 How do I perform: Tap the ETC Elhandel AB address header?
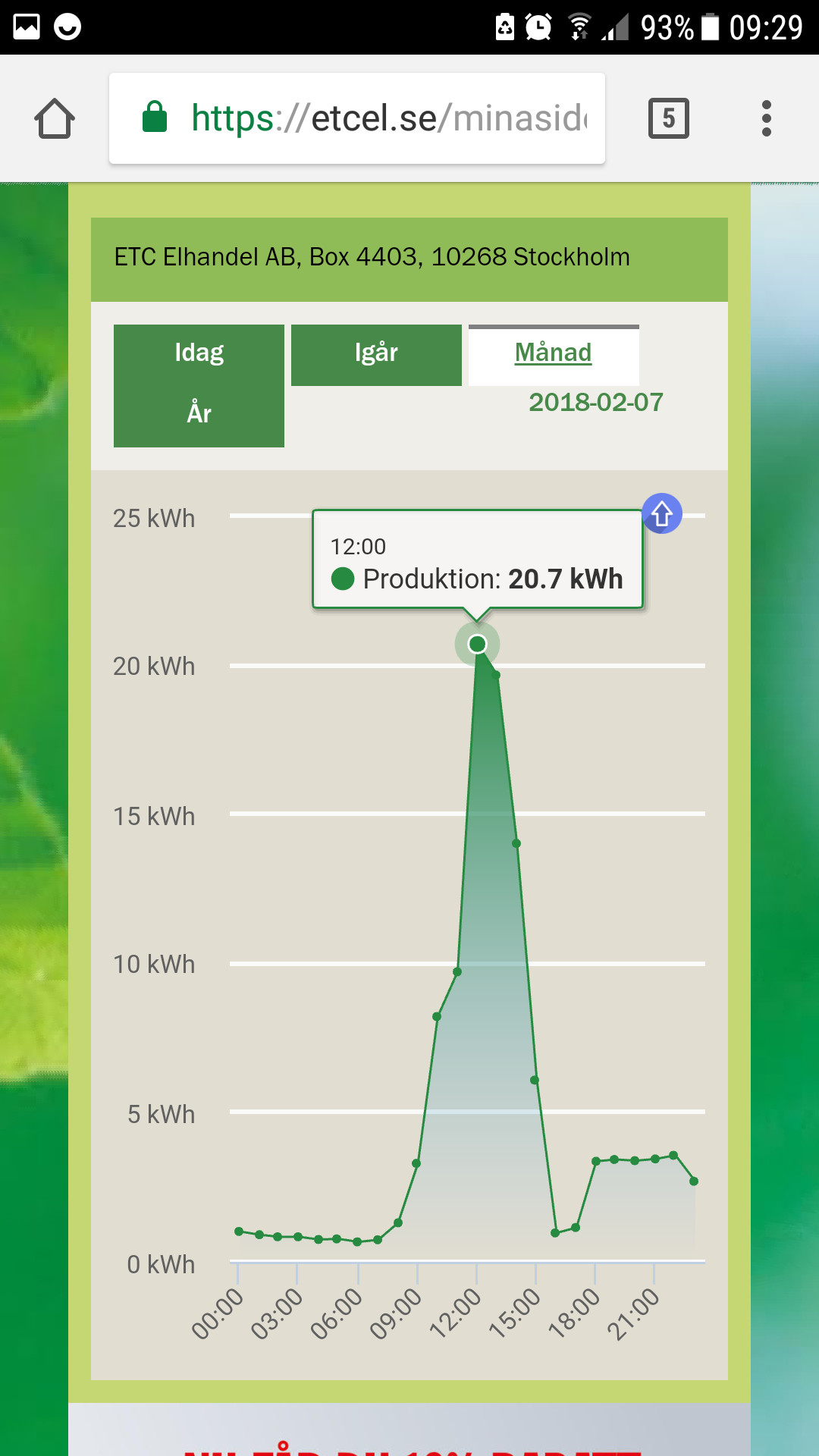pyautogui.click(x=372, y=258)
